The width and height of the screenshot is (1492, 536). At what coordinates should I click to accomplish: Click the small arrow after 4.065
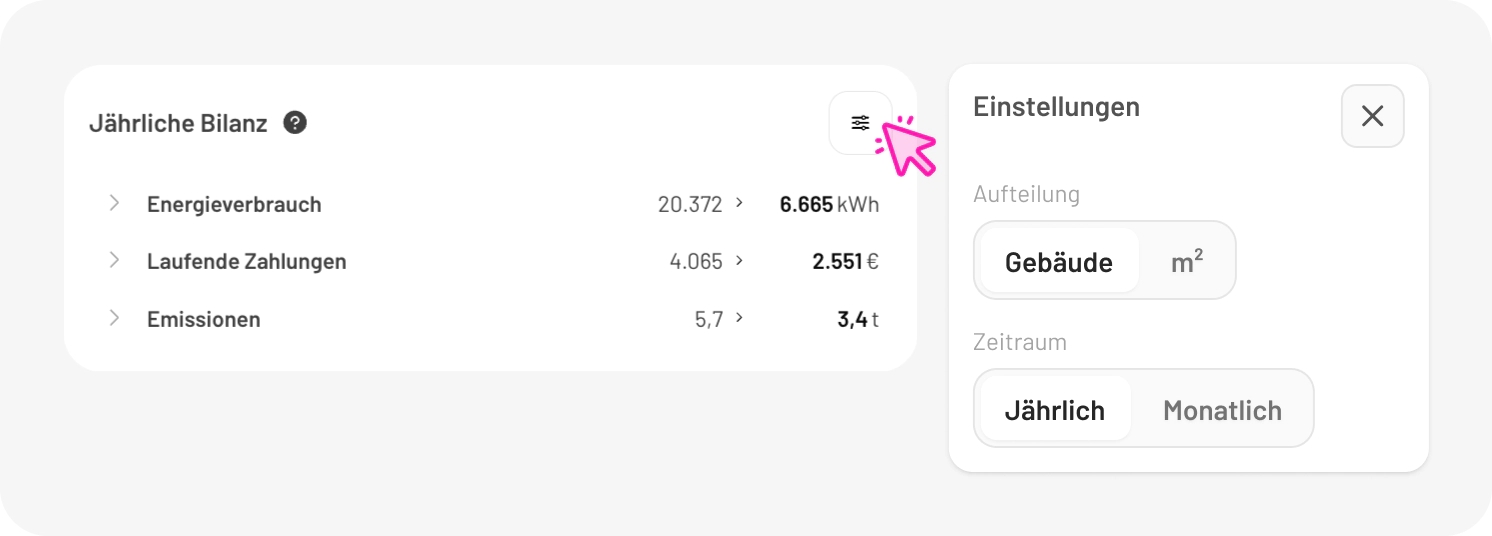tap(739, 261)
